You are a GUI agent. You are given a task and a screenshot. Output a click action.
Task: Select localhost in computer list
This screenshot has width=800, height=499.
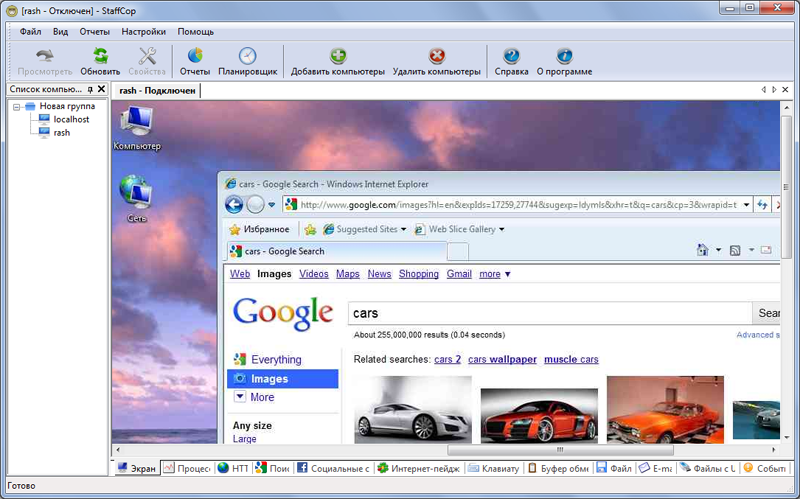click(x=71, y=119)
